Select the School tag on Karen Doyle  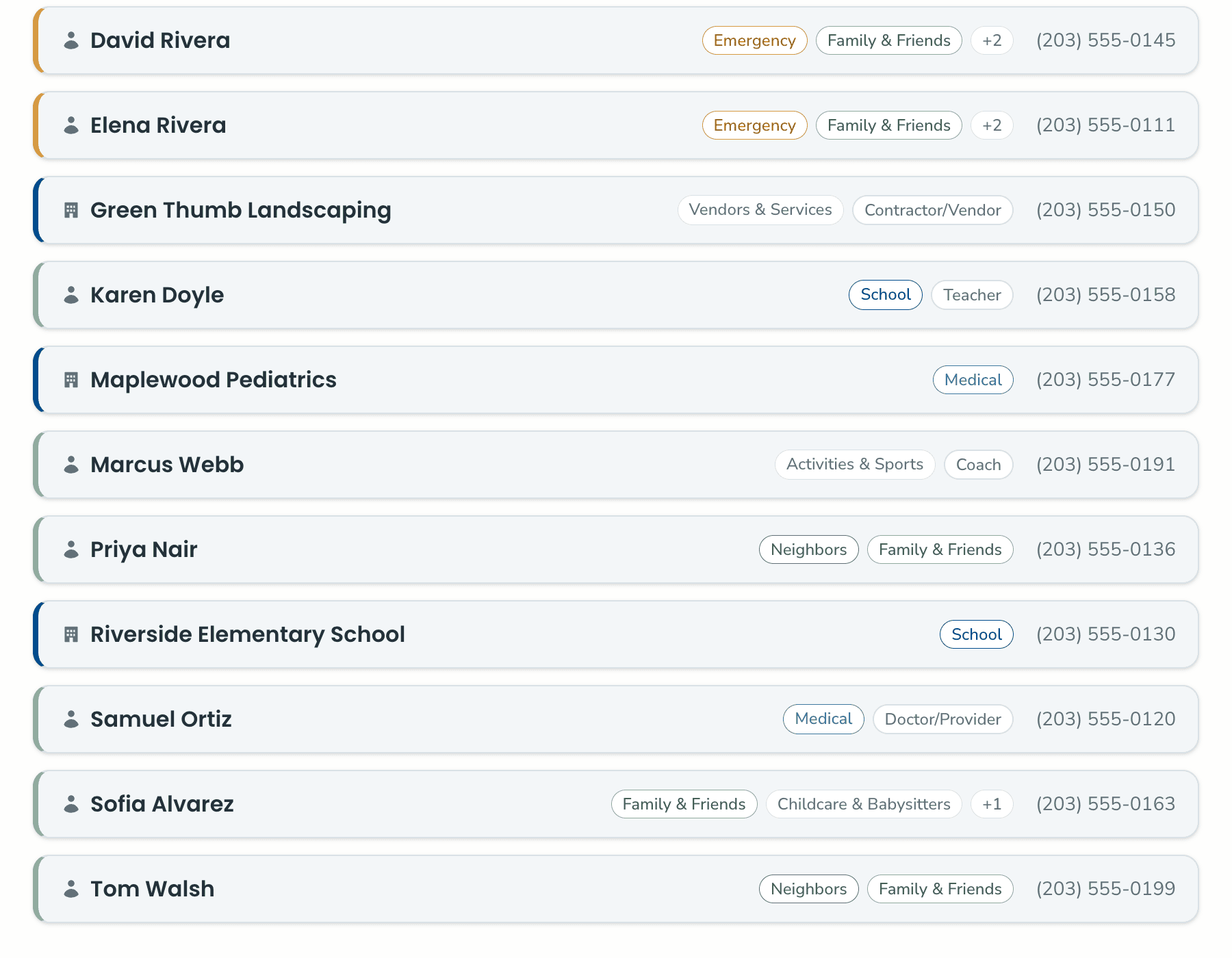point(886,295)
